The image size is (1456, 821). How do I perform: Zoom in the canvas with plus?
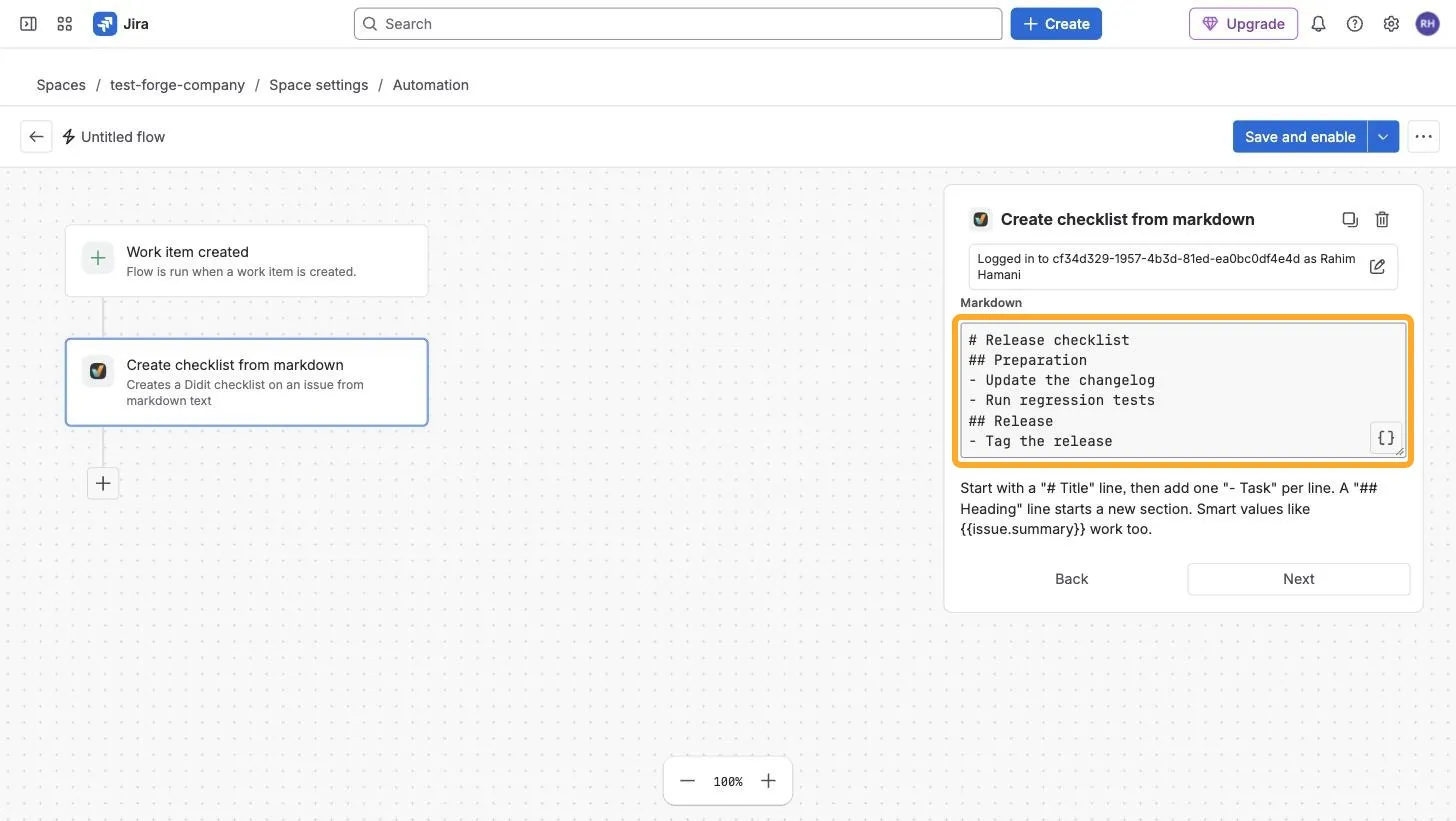coord(768,781)
